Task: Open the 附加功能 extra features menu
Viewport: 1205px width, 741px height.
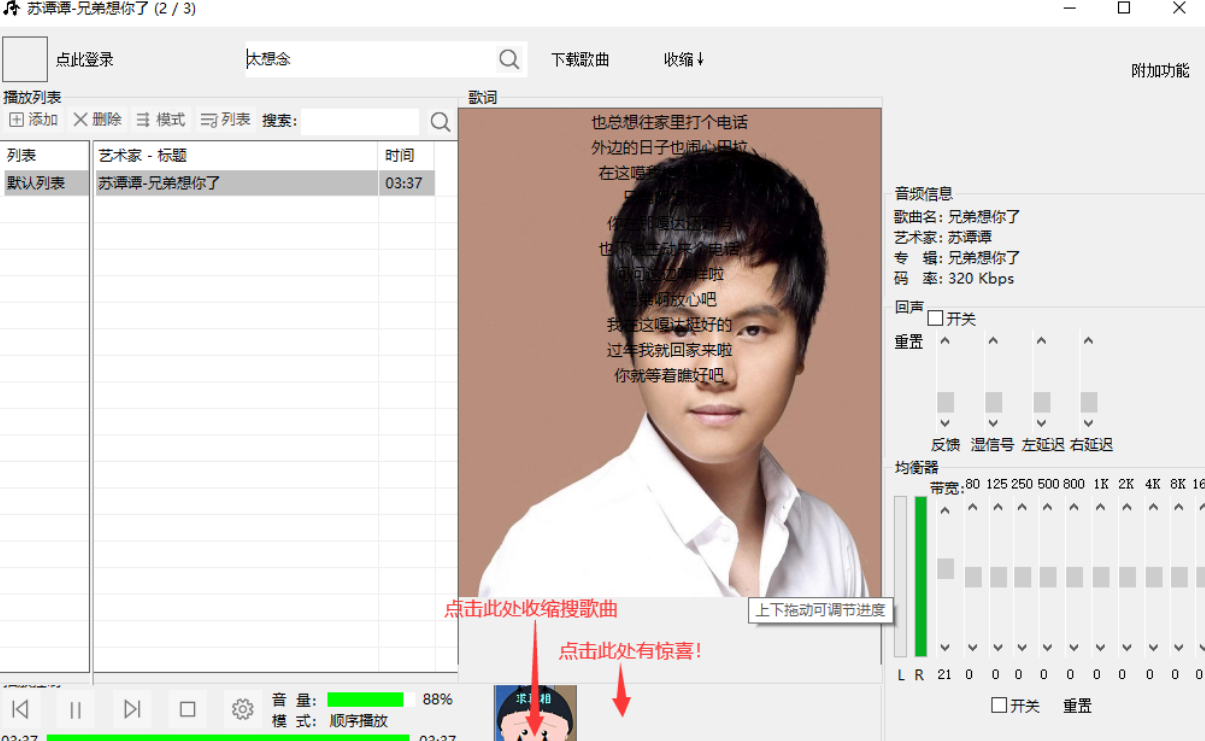Action: pyautogui.click(x=1160, y=71)
